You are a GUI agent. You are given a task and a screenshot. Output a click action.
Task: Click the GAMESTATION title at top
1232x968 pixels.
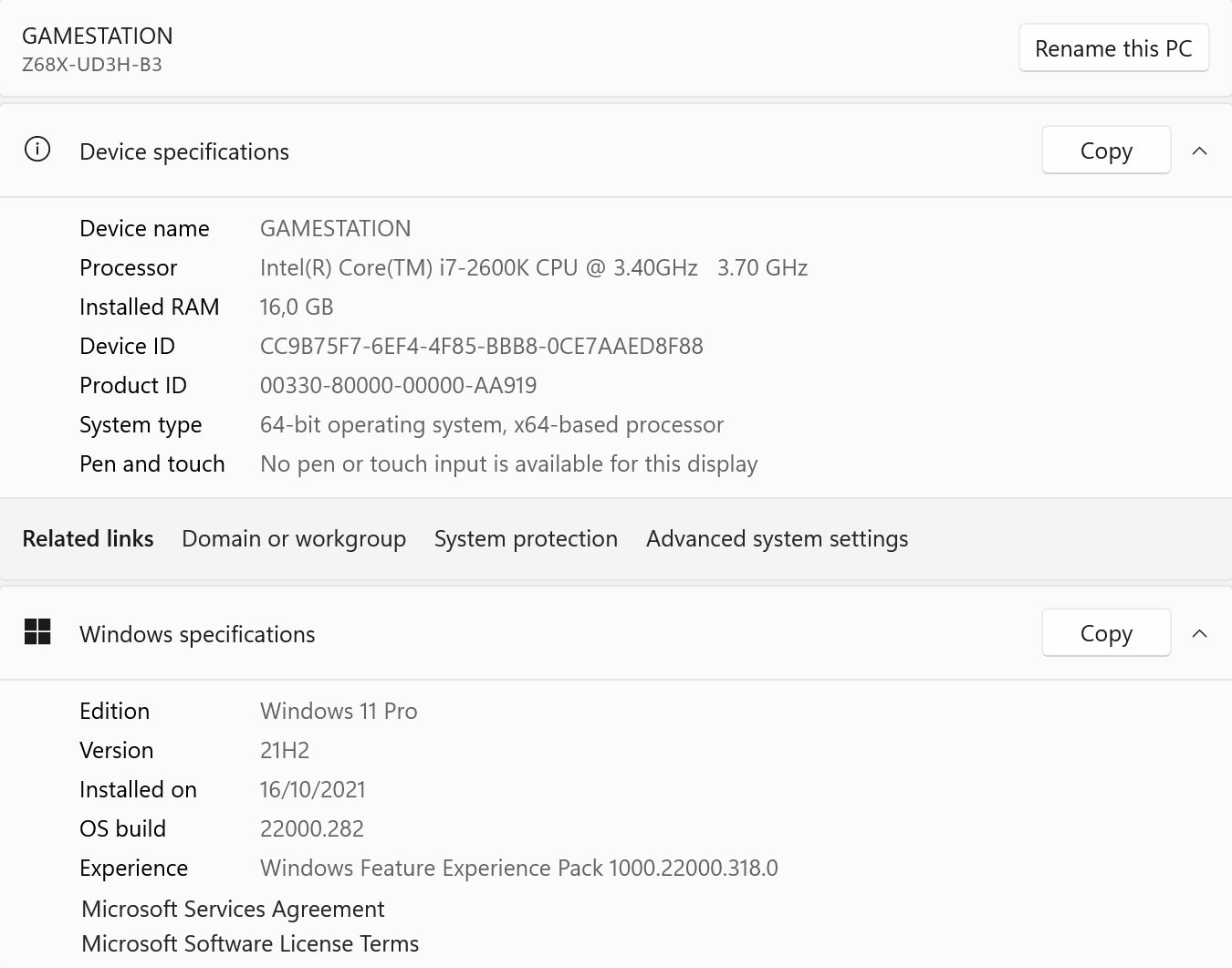(98, 36)
